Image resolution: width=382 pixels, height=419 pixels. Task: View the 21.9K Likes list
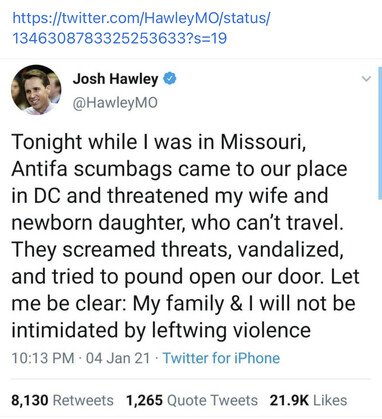308,400
